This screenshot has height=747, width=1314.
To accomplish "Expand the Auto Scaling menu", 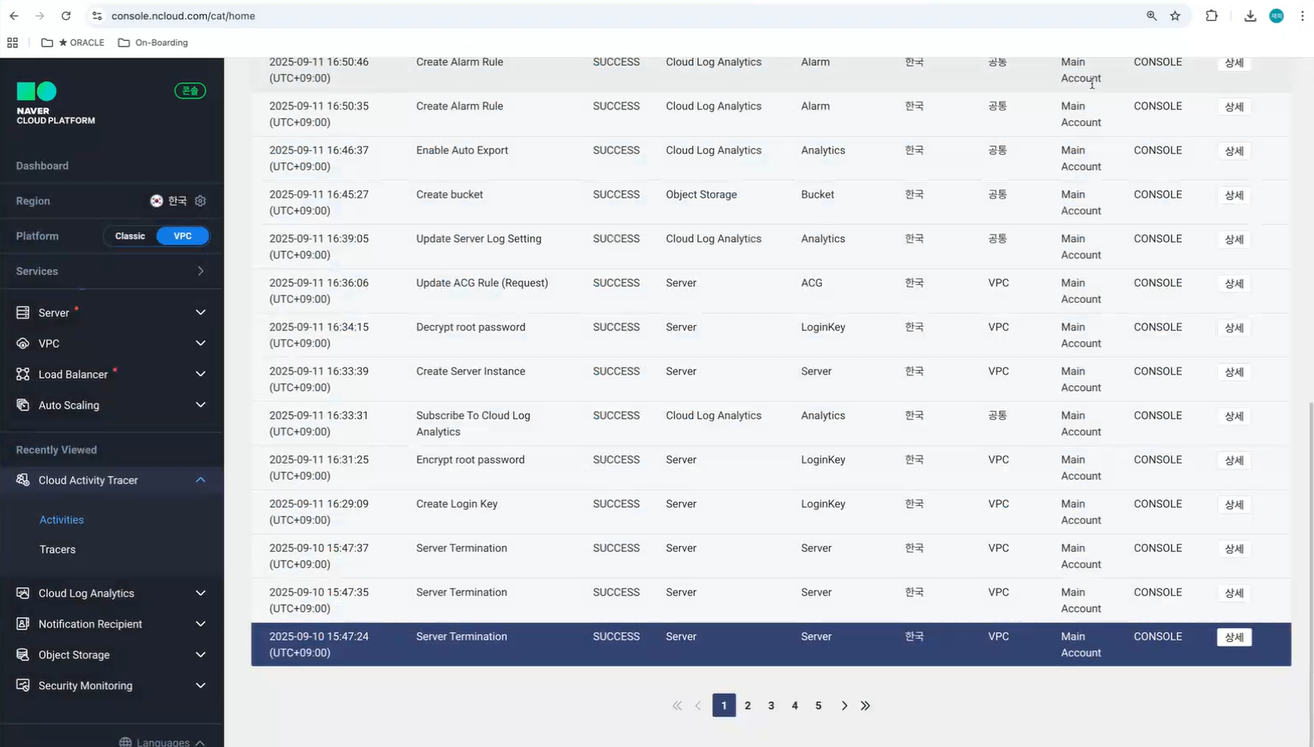I will (x=201, y=405).
